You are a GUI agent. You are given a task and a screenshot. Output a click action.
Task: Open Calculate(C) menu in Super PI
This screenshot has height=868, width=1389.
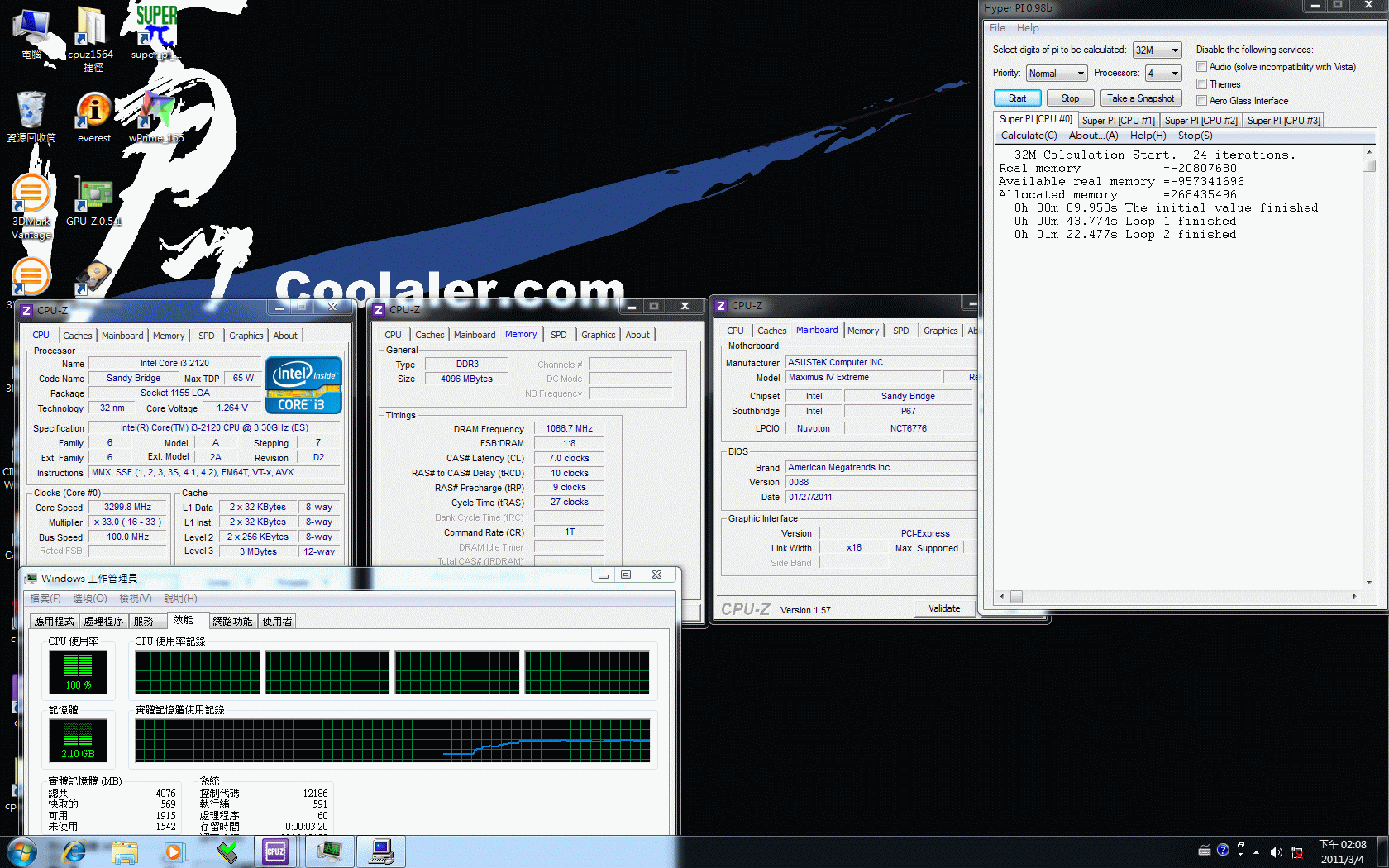[1029, 136]
